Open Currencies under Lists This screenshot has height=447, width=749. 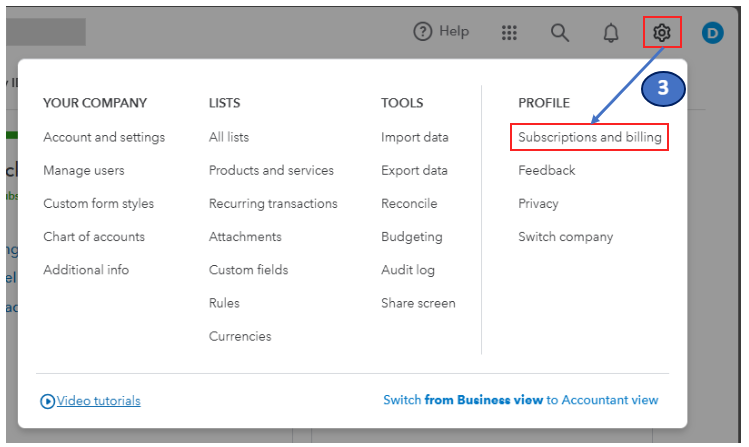click(x=240, y=336)
